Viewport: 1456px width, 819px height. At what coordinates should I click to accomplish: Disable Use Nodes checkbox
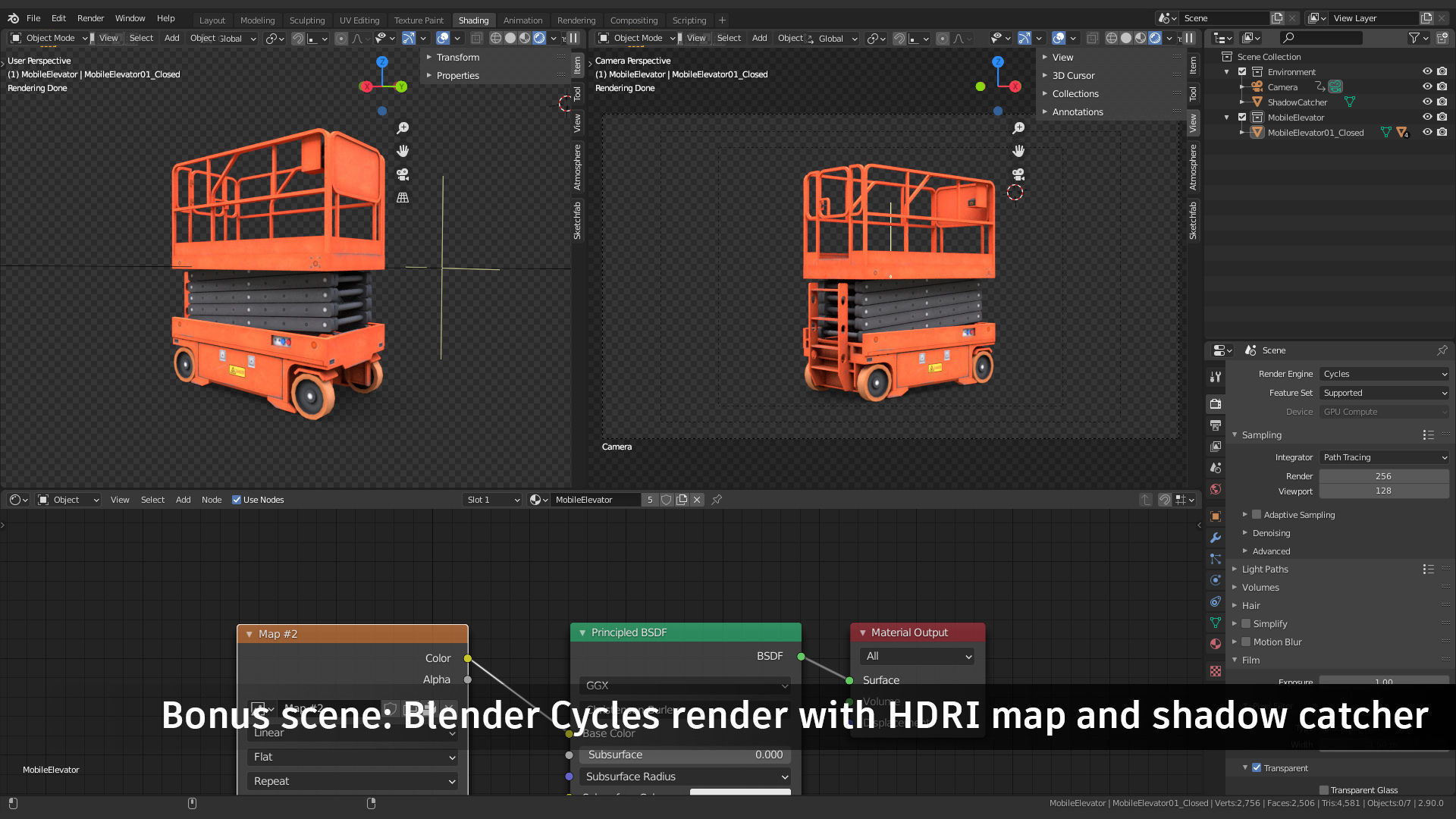(x=237, y=500)
